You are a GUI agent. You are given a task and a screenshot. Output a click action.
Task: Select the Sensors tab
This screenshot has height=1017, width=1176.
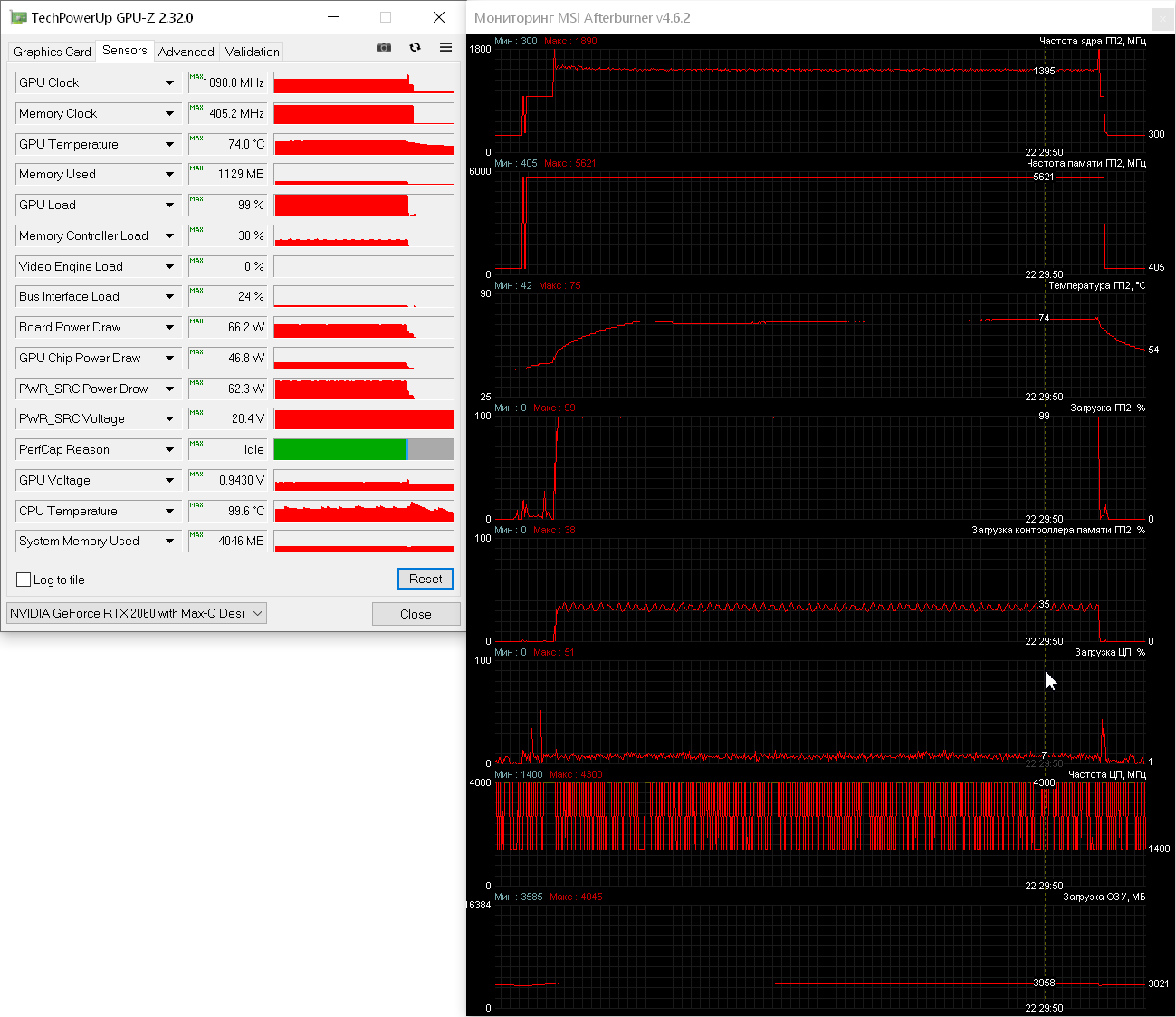coord(125,51)
